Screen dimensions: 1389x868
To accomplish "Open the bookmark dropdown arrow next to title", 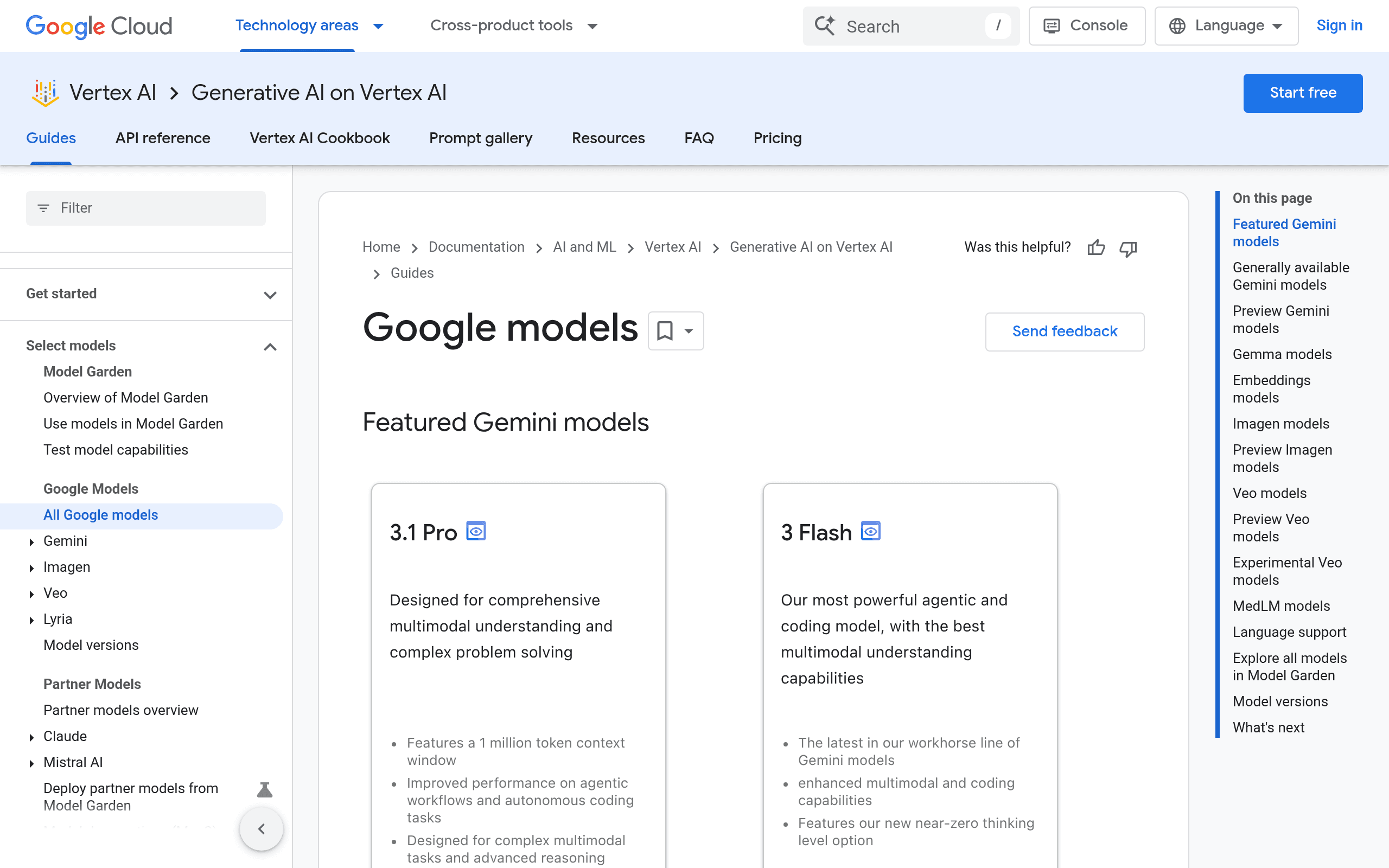I will tap(689, 331).
